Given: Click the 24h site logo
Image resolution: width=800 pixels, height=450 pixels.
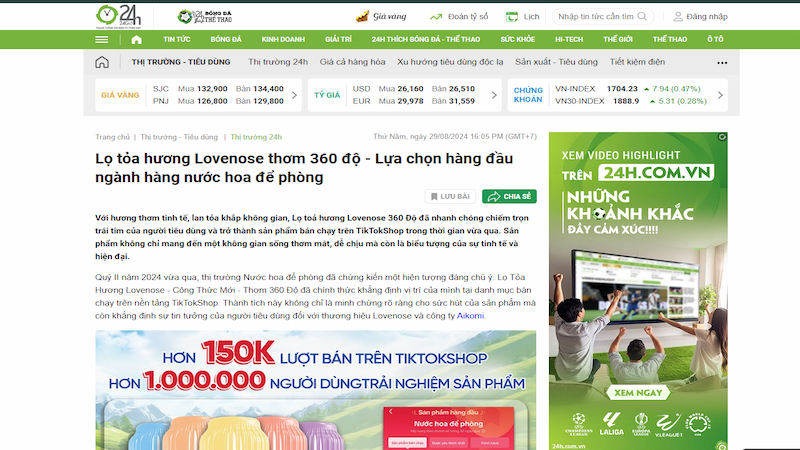Looking at the screenshot, I should (x=118, y=16).
